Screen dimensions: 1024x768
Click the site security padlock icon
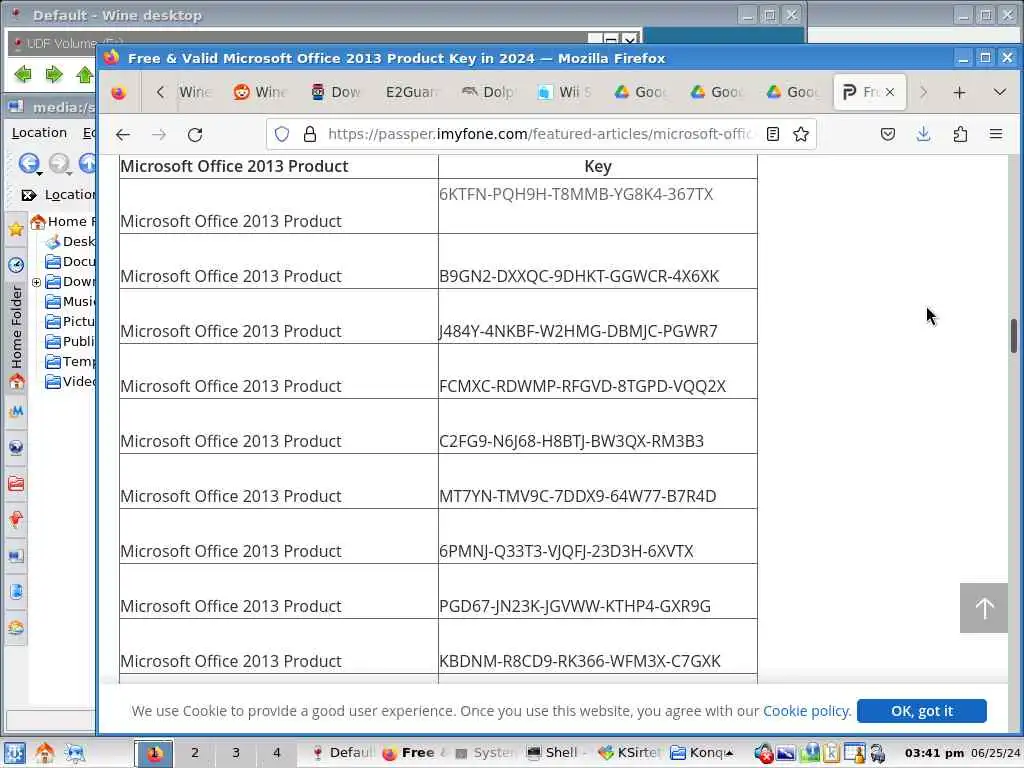310,134
